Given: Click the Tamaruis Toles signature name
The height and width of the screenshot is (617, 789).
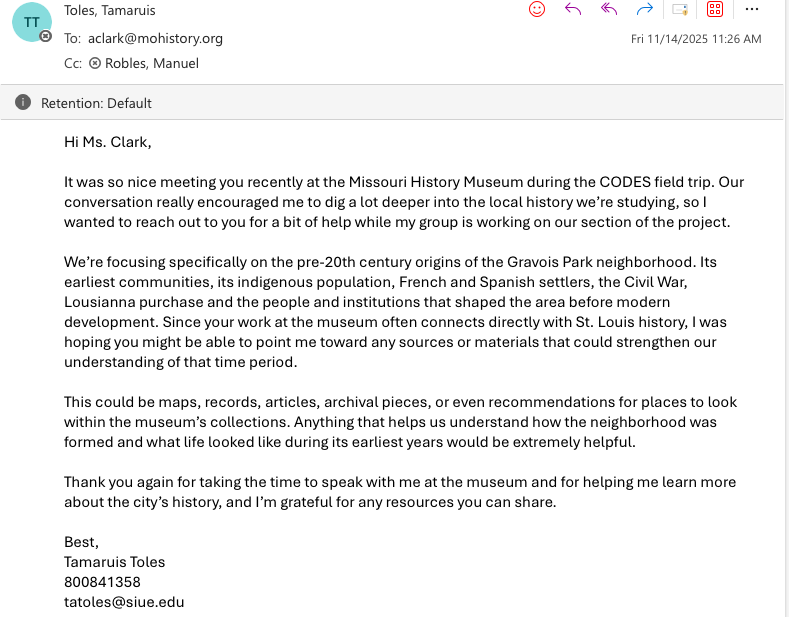Looking at the screenshot, I should 115,562.
